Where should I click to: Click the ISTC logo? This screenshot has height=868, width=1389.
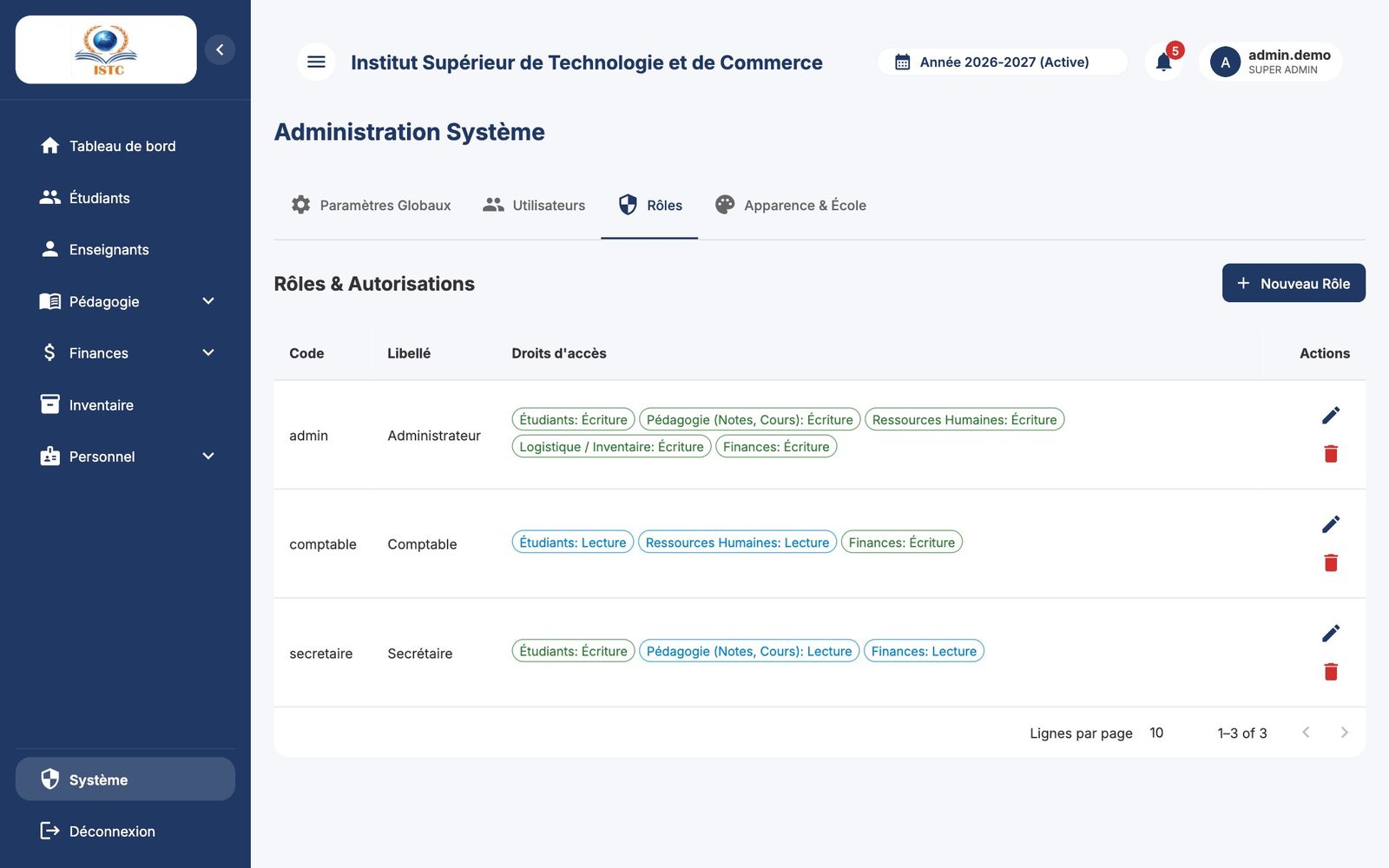coord(106,49)
